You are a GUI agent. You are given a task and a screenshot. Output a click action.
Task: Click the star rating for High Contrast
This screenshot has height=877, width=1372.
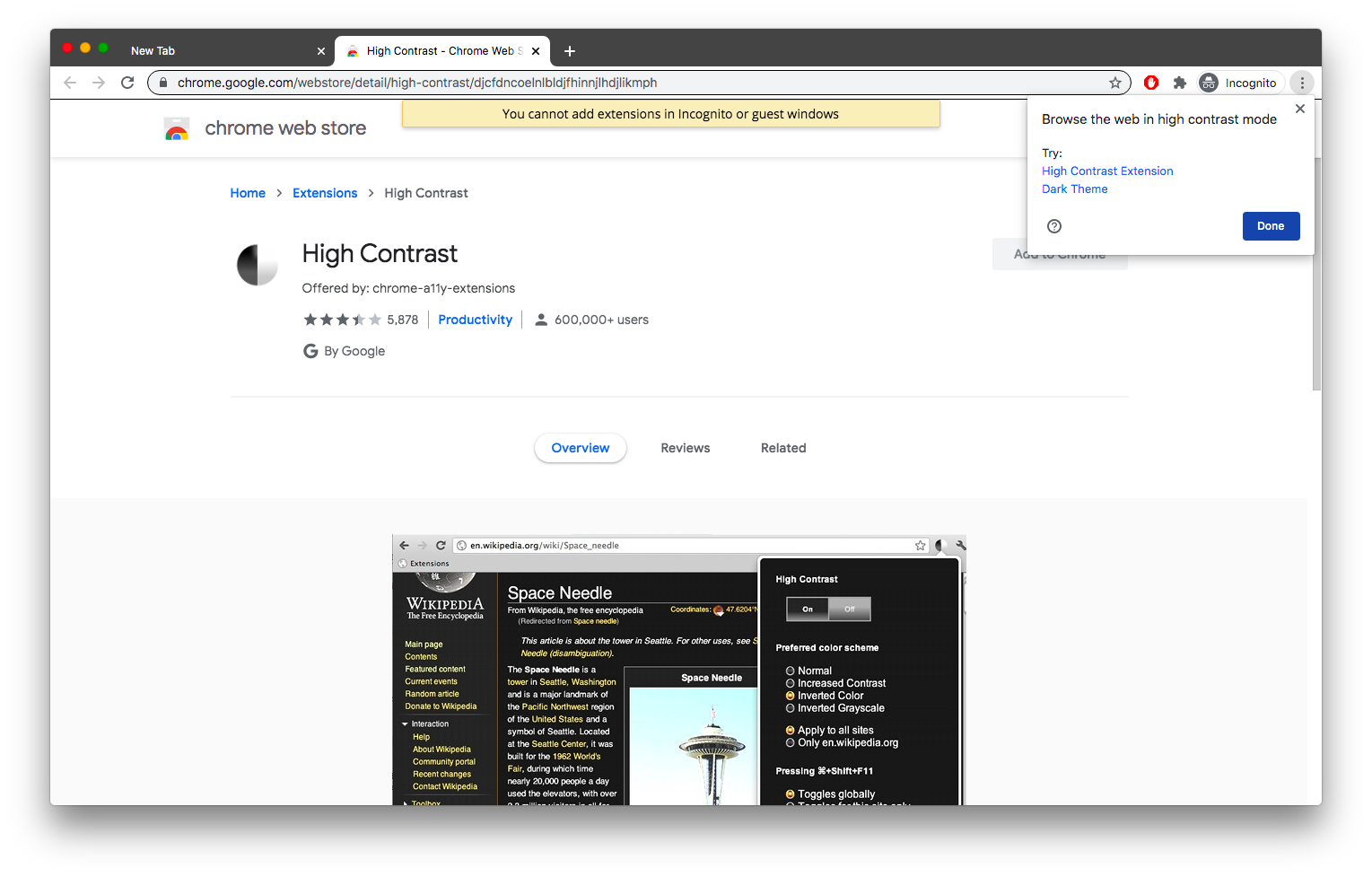tap(342, 320)
